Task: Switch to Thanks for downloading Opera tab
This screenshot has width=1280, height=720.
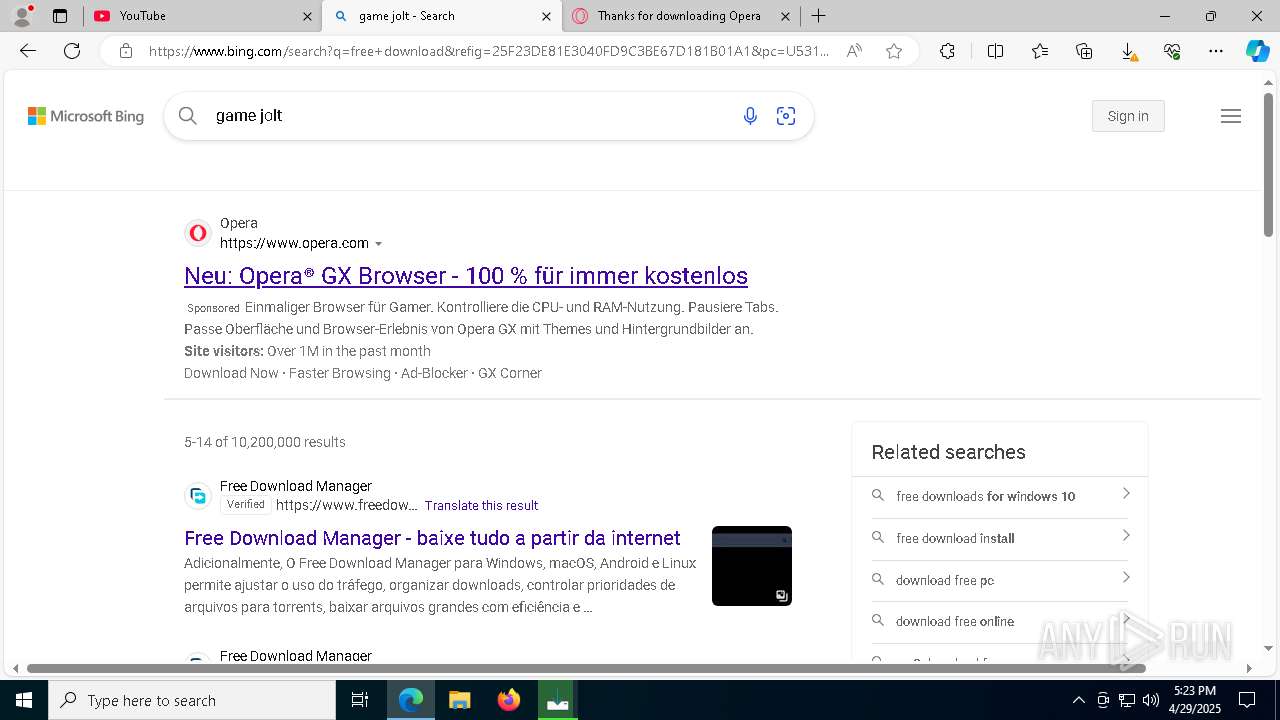Action: (x=681, y=16)
